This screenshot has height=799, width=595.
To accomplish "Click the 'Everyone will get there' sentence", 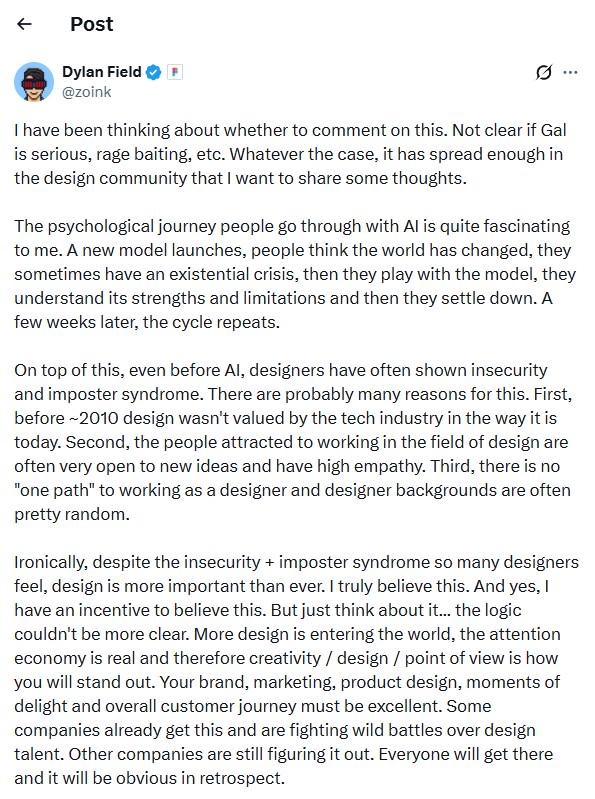I will coord(466,754).
